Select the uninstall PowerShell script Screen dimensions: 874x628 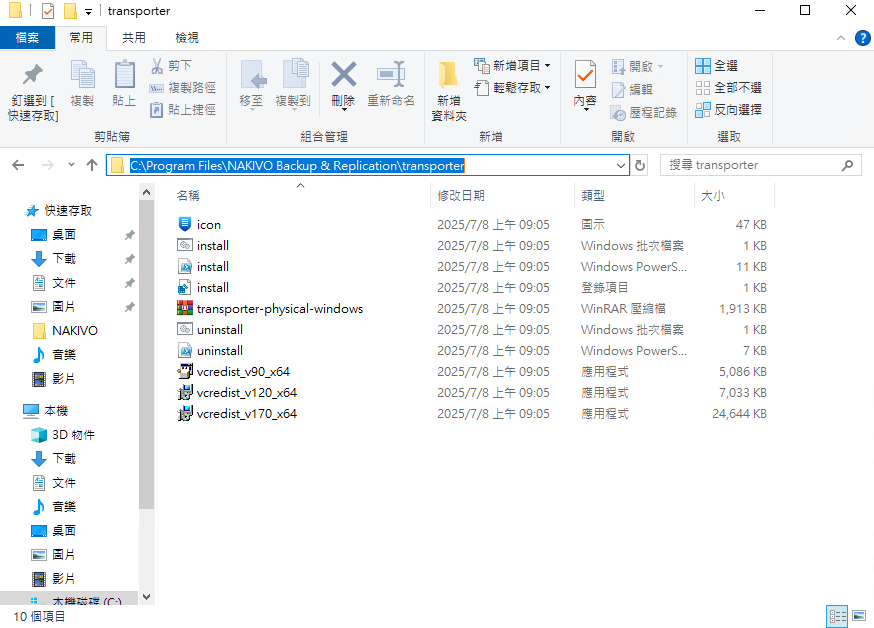pyautogui.click(x=220, y=351)
